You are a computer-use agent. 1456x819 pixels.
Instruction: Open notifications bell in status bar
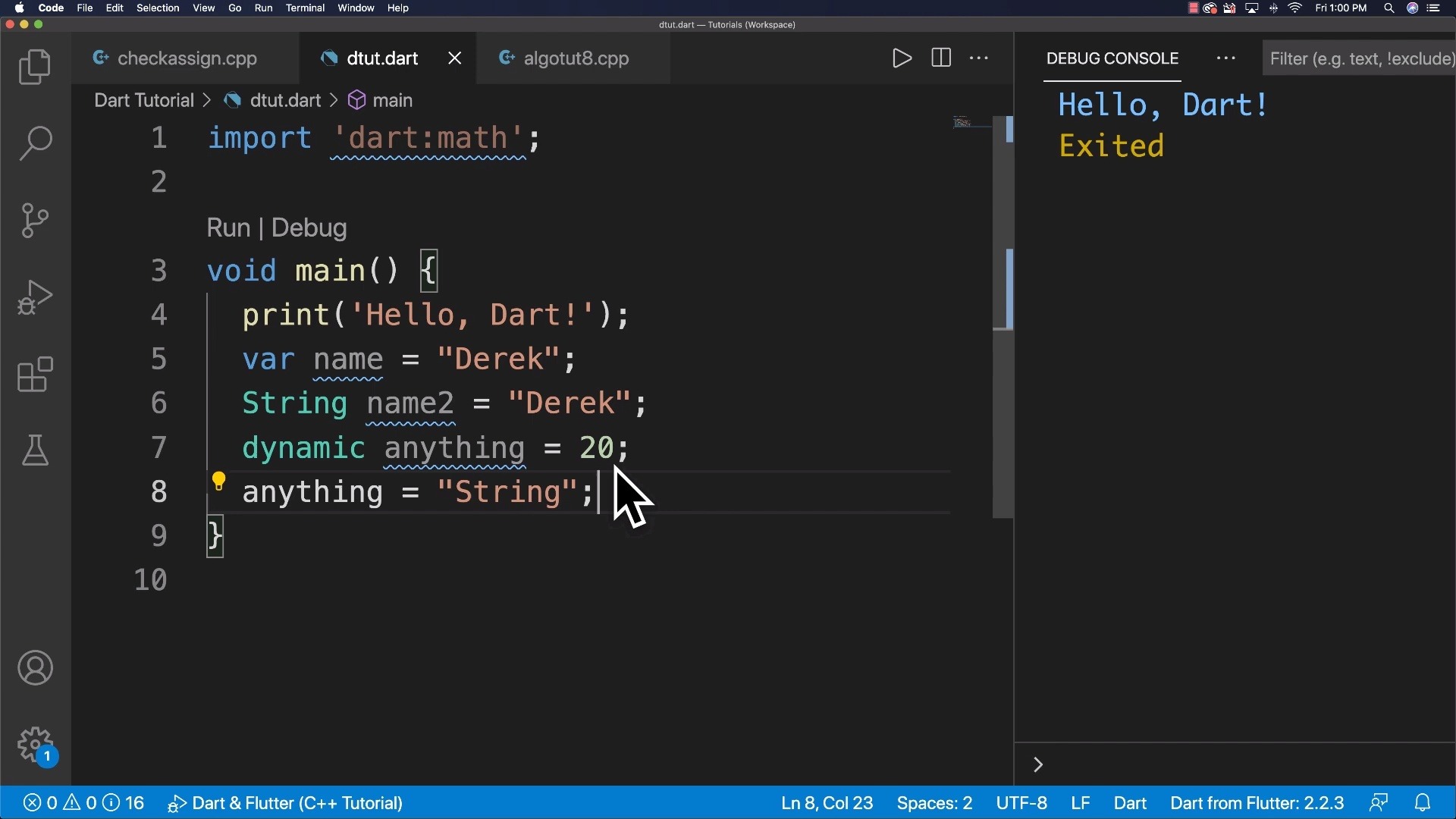1423,803
